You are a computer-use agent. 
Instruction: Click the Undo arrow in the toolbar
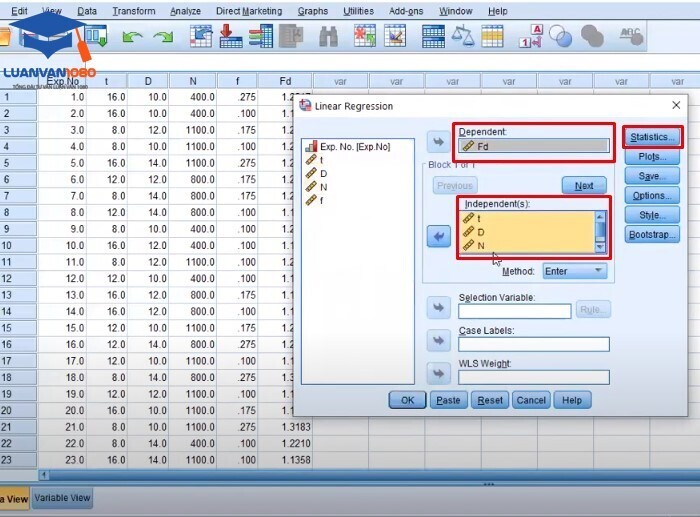point(131,37)
